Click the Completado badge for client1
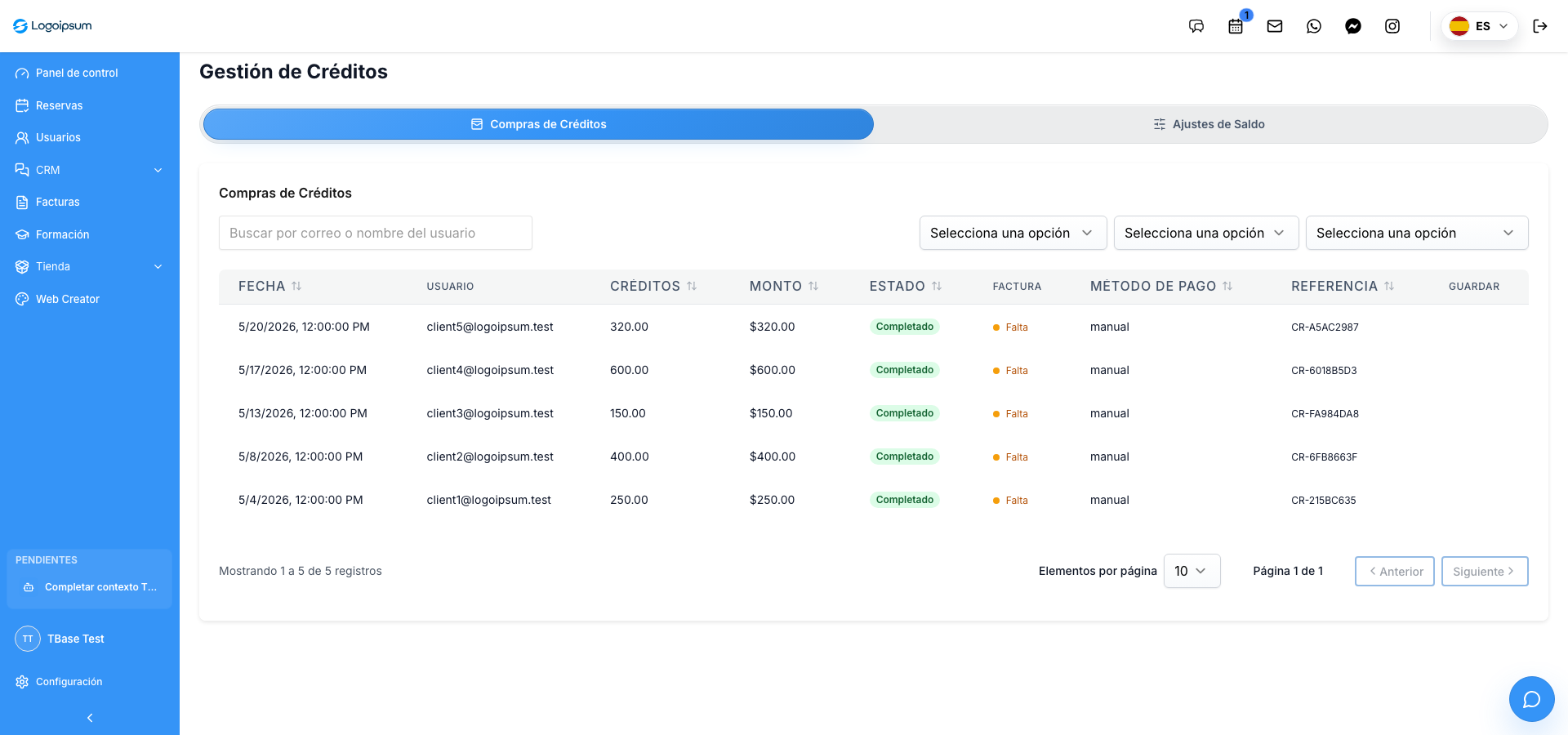Viewport: 1568px width, 735px height. click(x=904, y=500)
